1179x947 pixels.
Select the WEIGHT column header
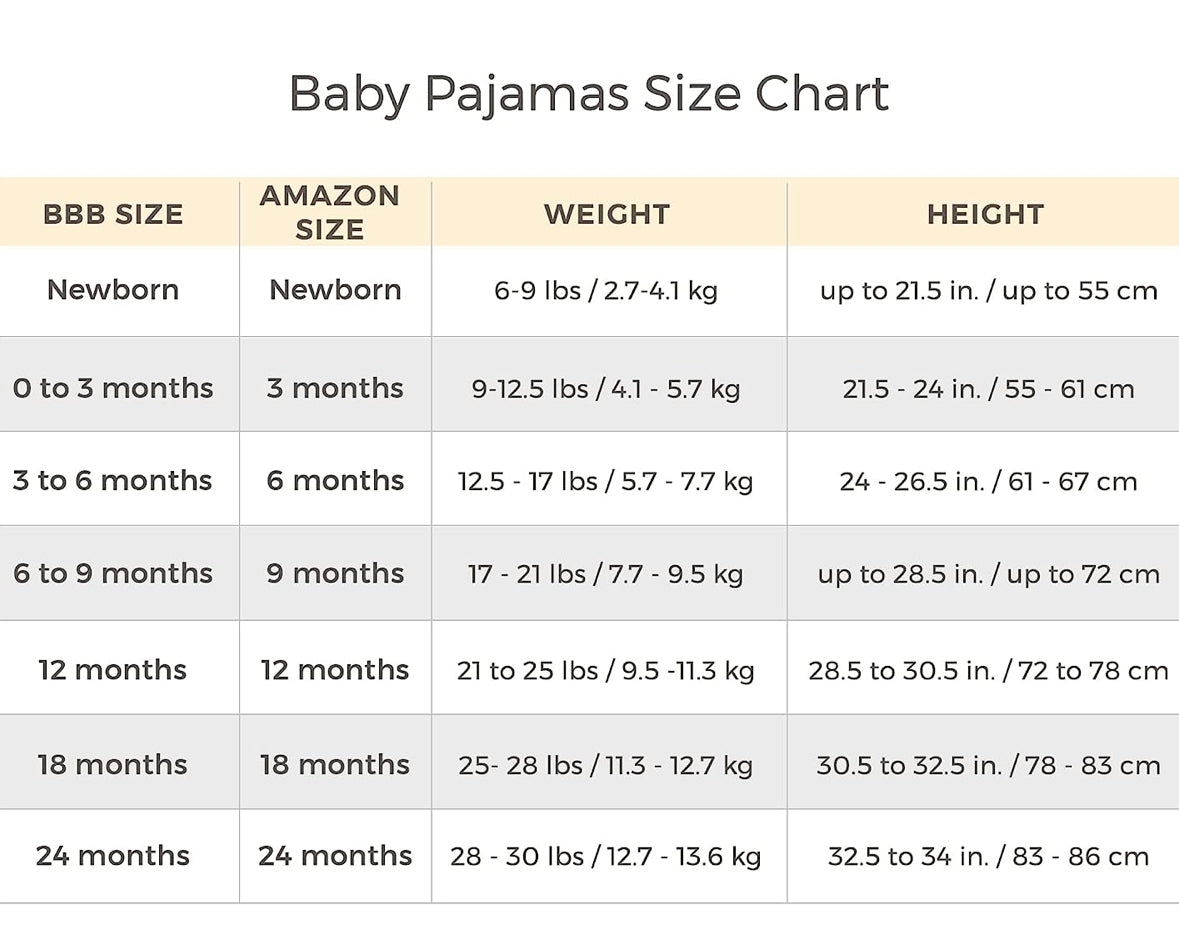(607, 214)
